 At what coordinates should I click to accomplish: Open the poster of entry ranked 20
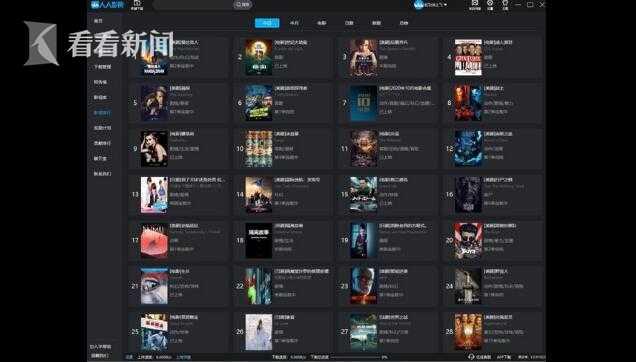click(468, 240)
